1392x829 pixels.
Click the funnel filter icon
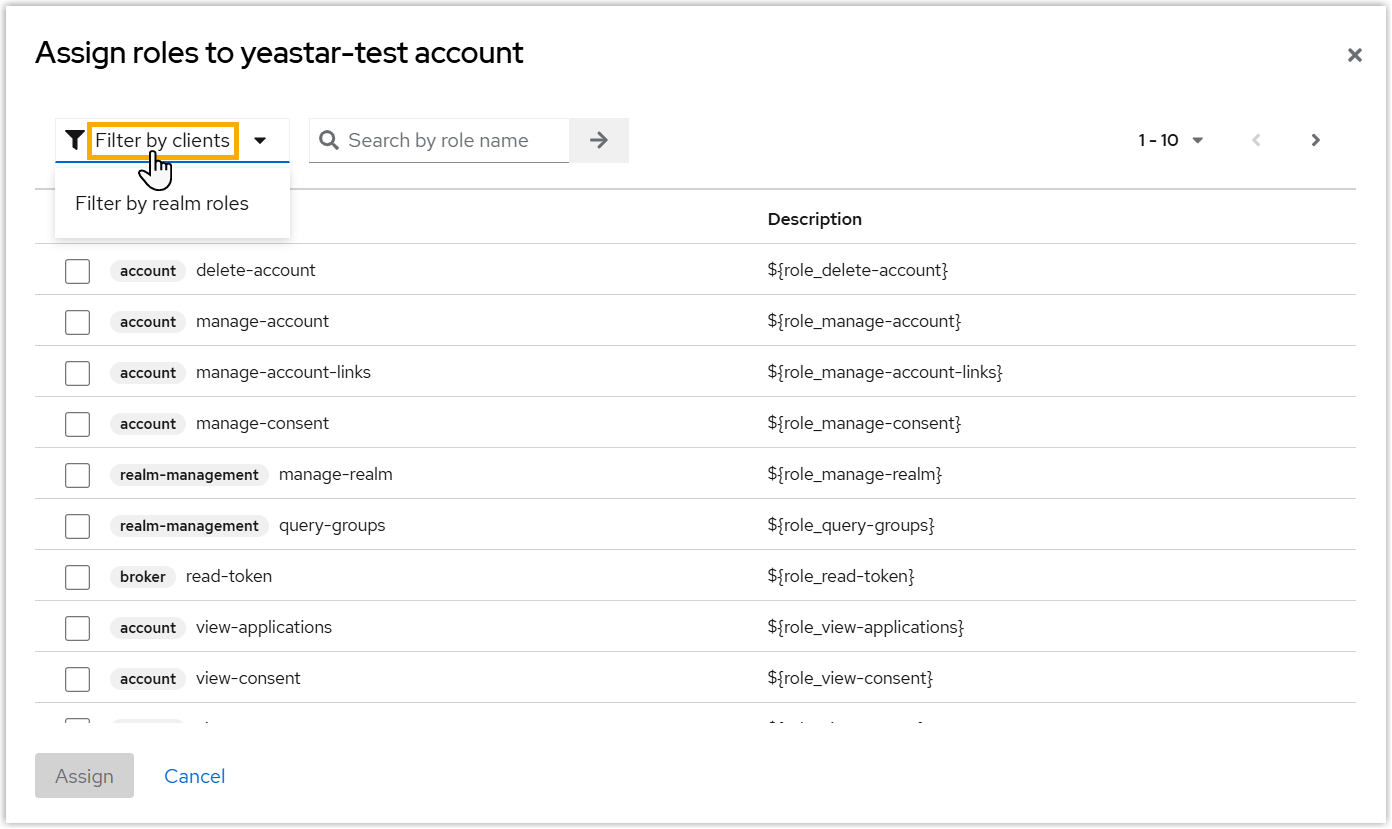(x=74, y=140)
